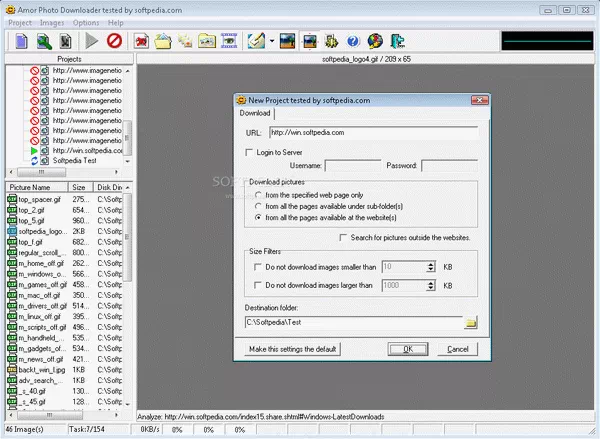Click the Destination folder path field
600x439 pixels.
point(354,322)
